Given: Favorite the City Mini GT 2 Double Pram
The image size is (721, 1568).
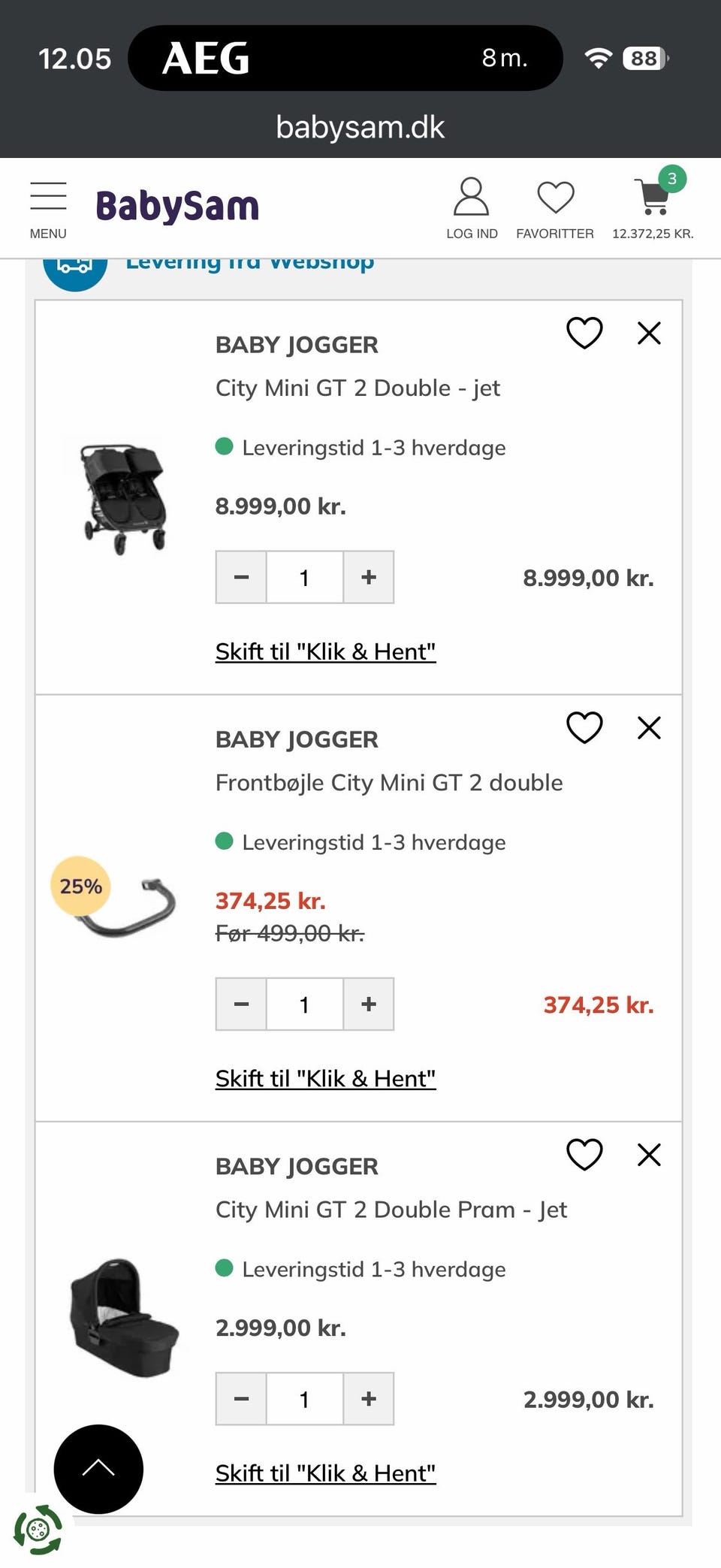Looking at the screenshot, I should [x=584, y=1154].
